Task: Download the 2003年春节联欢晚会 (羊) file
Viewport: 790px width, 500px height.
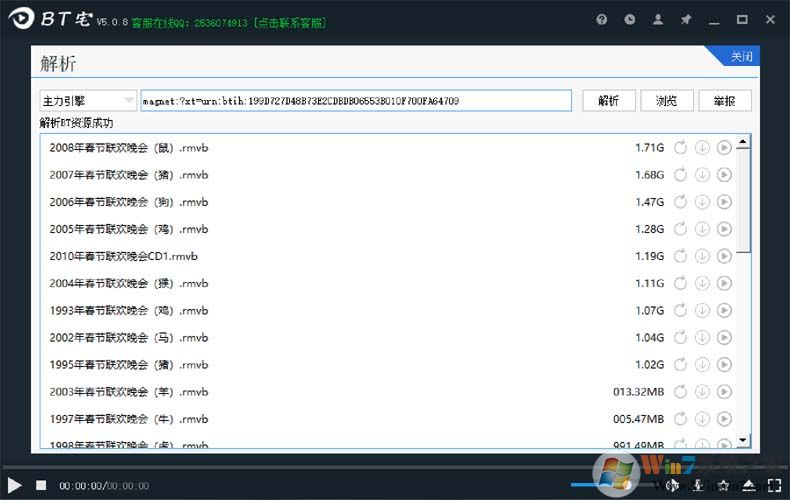Action: tap(702, 392)
